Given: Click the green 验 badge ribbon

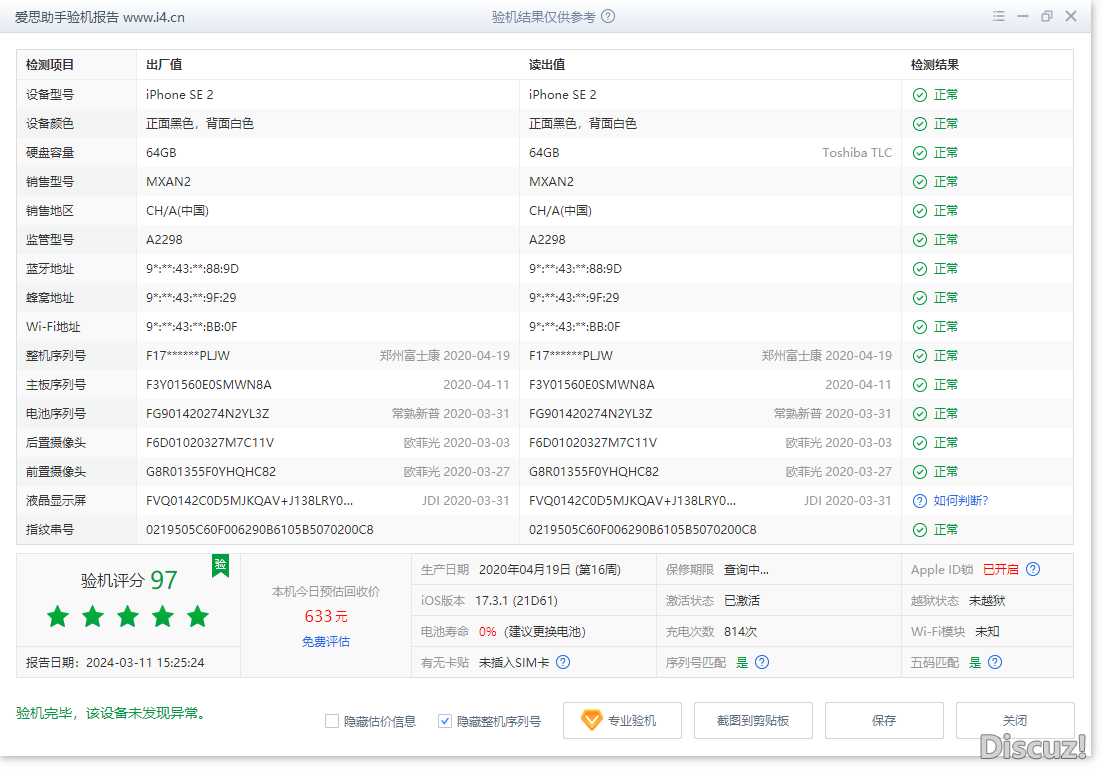Looking at the screenshot, I should [220, 566].
